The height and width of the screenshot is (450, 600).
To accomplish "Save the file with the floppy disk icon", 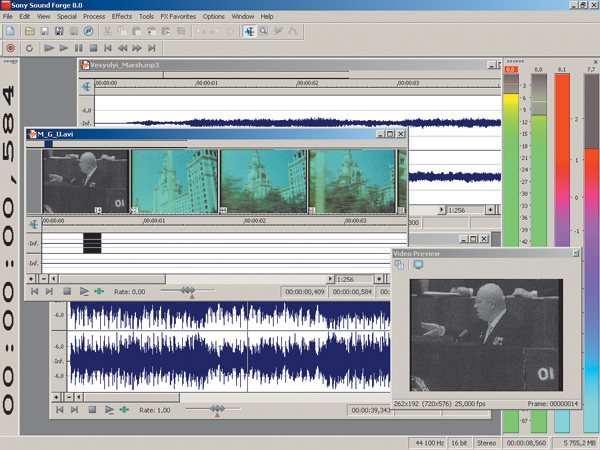I will point(44,31).
